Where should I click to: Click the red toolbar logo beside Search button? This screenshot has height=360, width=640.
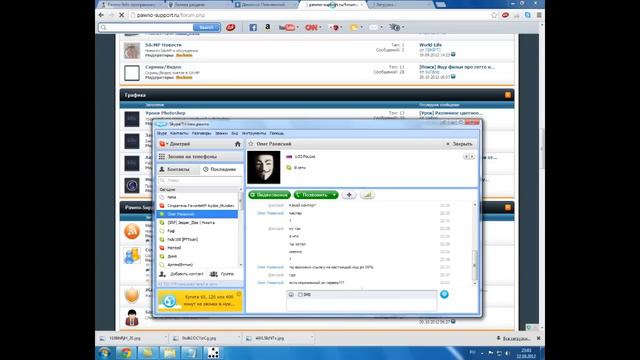click(x=231, y=27)
